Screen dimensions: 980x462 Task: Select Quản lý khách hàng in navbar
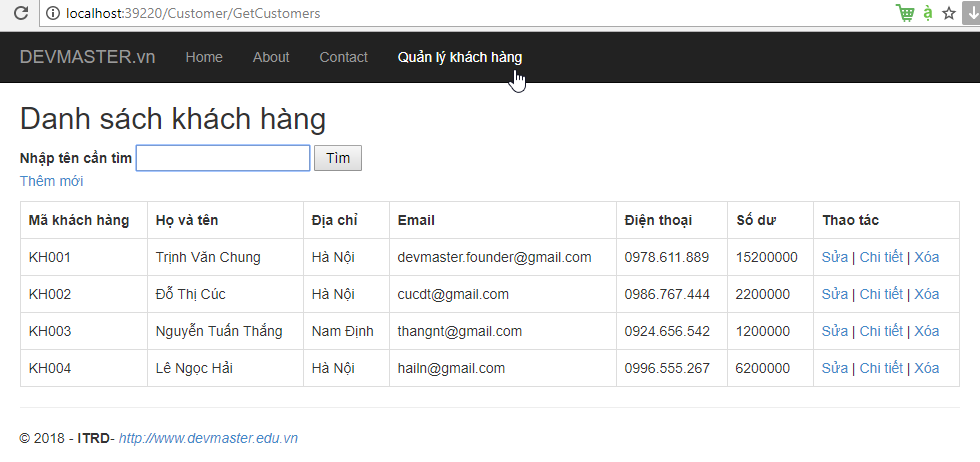pos(459,57)
